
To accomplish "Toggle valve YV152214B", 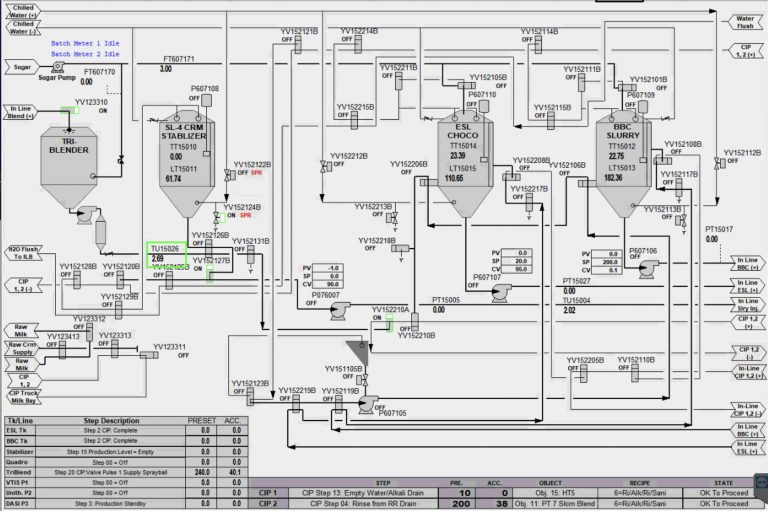I will 358,44.
